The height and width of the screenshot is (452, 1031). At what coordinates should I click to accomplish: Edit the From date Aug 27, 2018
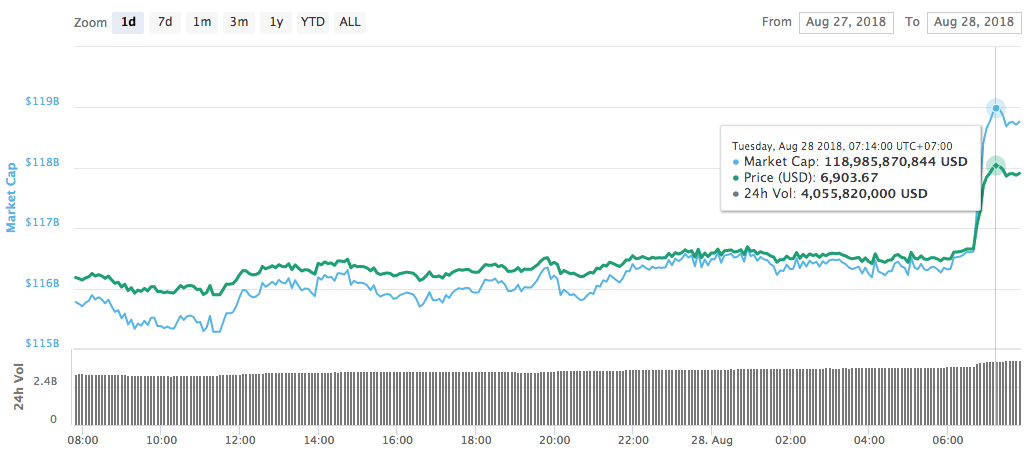pyautogui.click(x=846, y=22)
